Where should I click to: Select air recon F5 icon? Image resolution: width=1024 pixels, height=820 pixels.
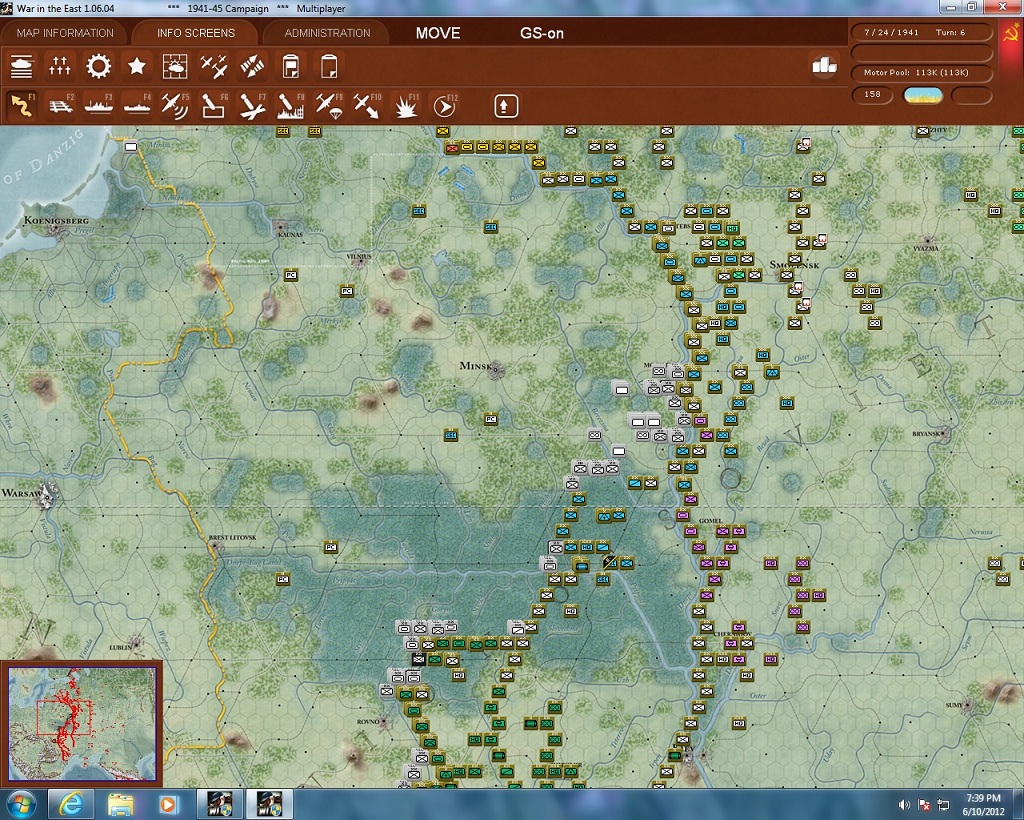click(175, 106)
